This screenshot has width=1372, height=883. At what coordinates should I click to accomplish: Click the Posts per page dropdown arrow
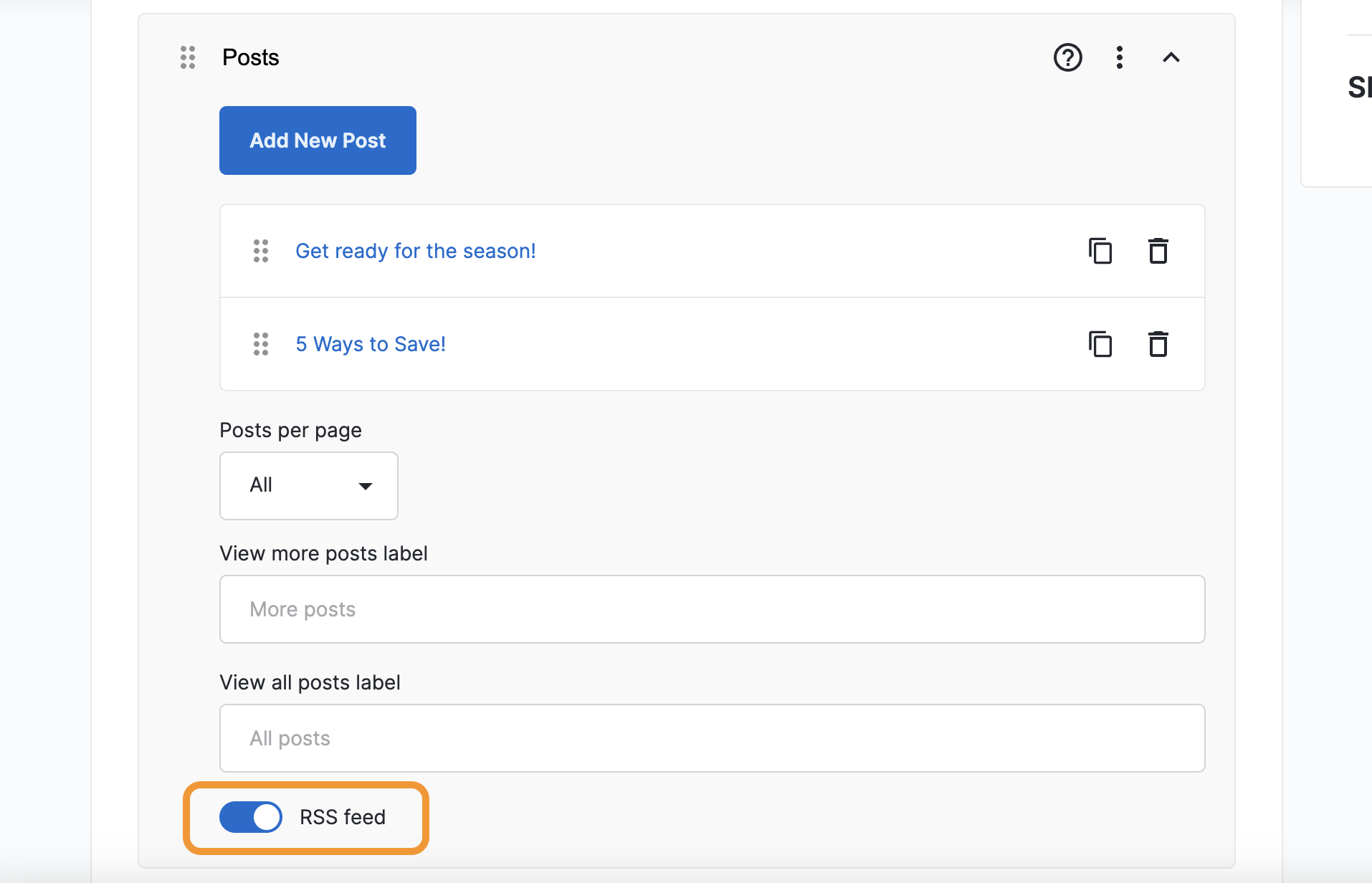tap(366, 486)
